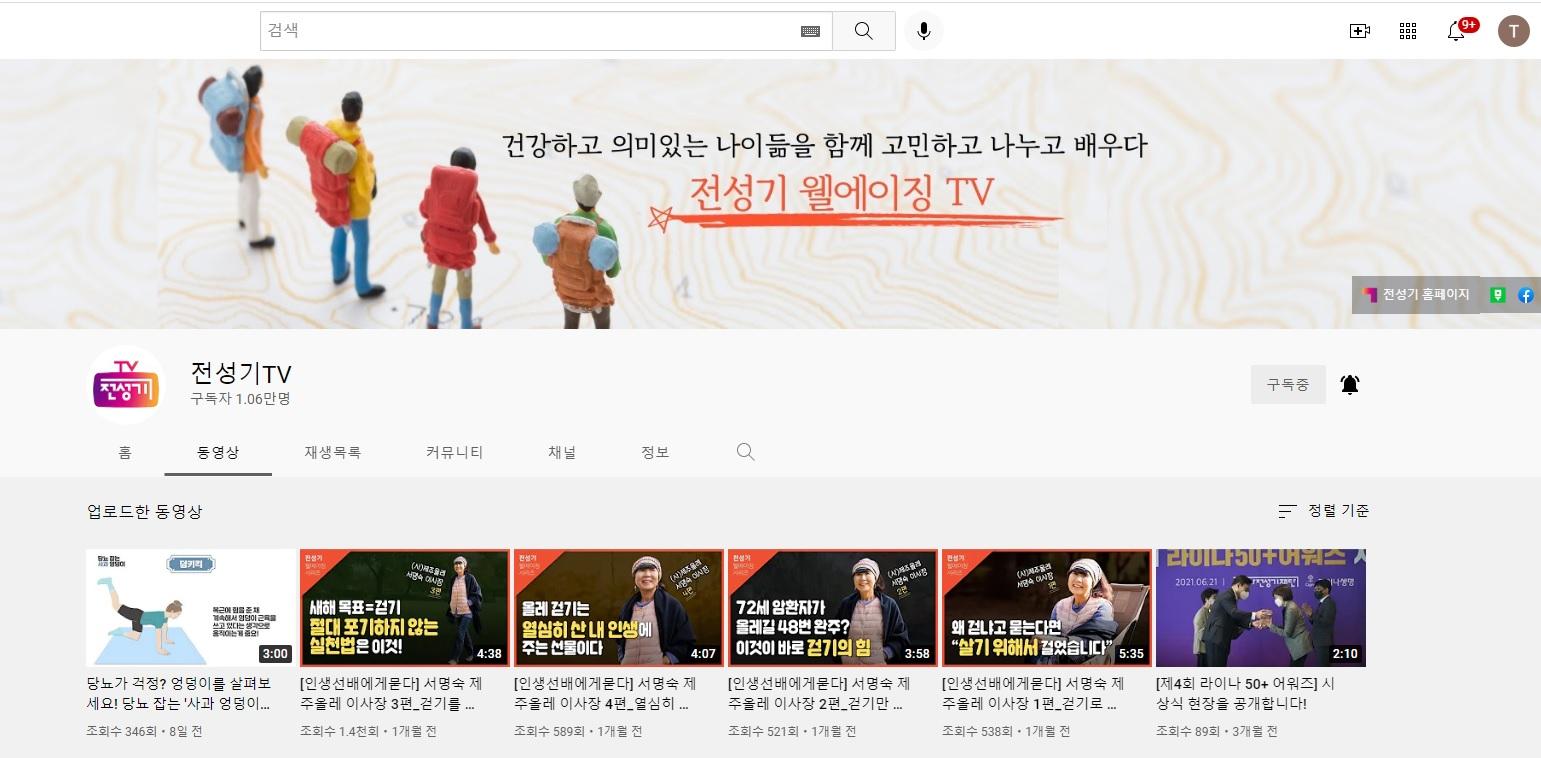This screenshot has height=758, width=1541.
Task: Click the 전성기TV channel name
Action: 241,373
